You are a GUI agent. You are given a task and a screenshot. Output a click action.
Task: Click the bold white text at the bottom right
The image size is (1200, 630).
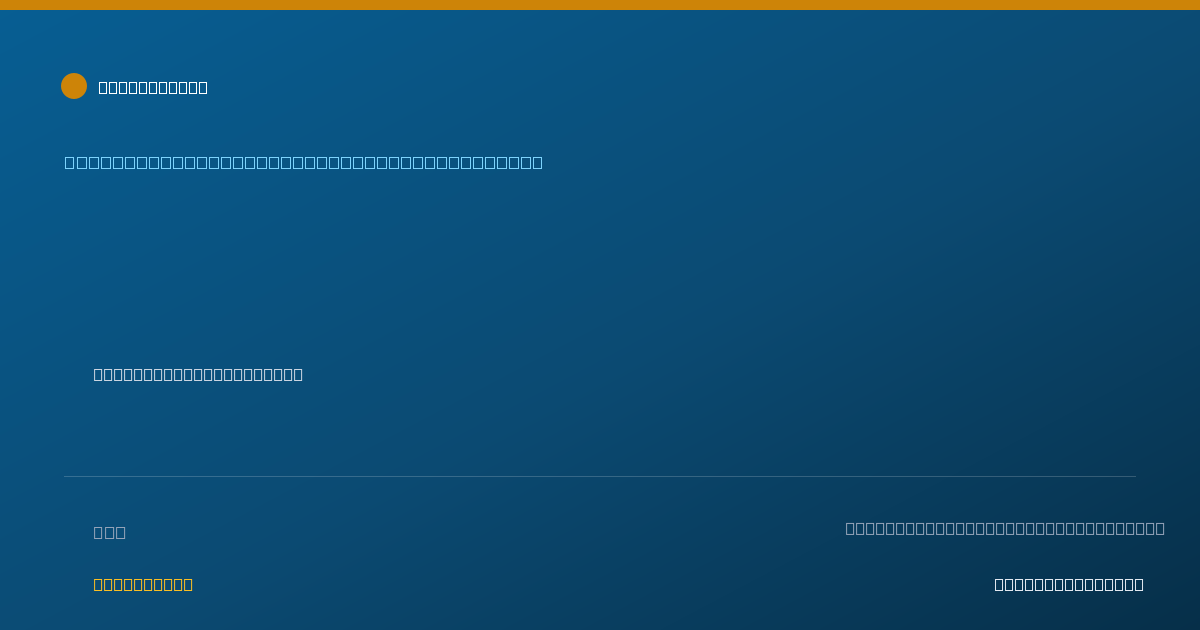tap(1069, 584)
